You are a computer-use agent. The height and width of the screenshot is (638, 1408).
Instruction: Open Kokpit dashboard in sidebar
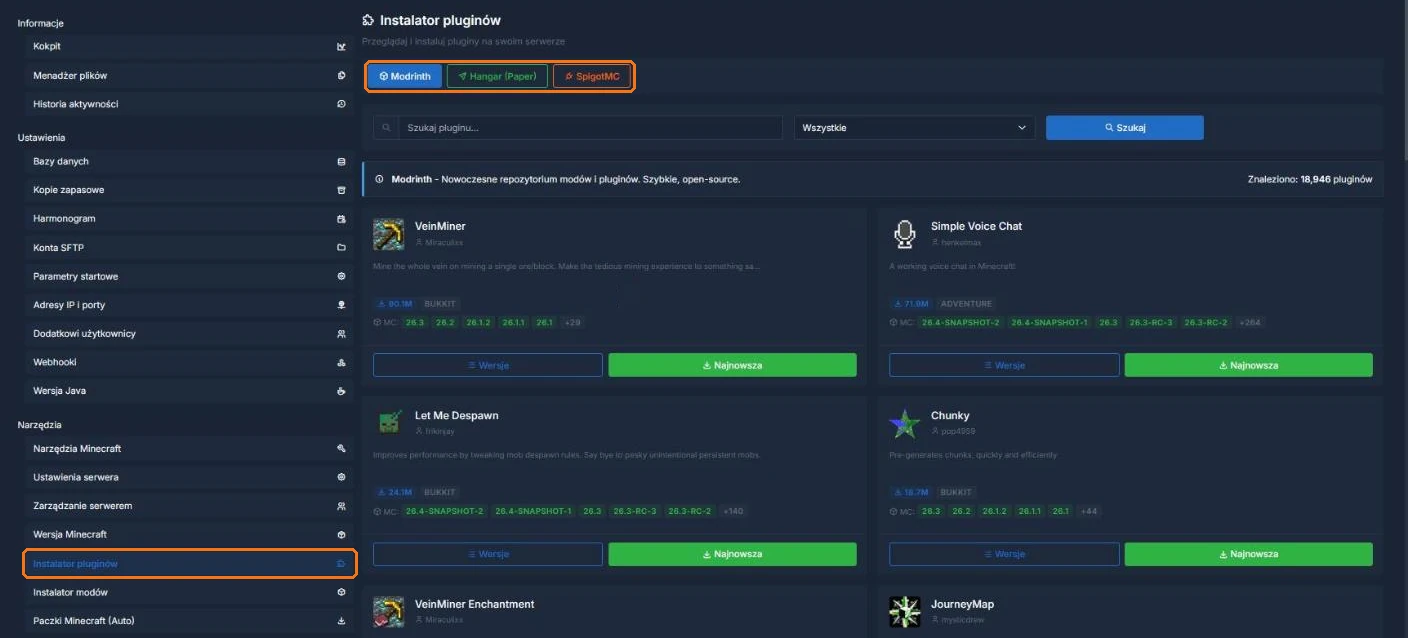189,46
